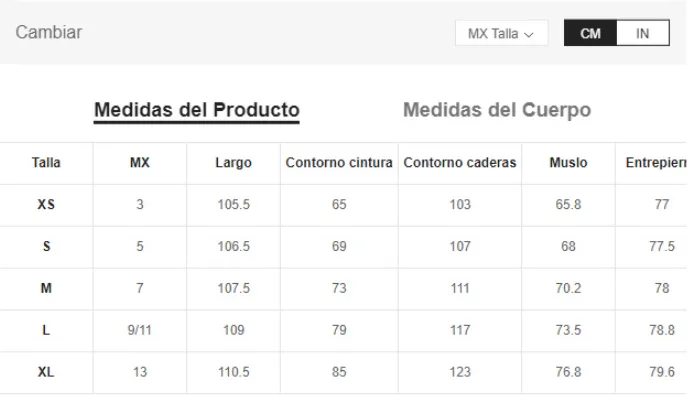Image resolution: width=690 pixels, height=395 pixels.
Task: Click the MX column header
Action: [x=140, y=163]
